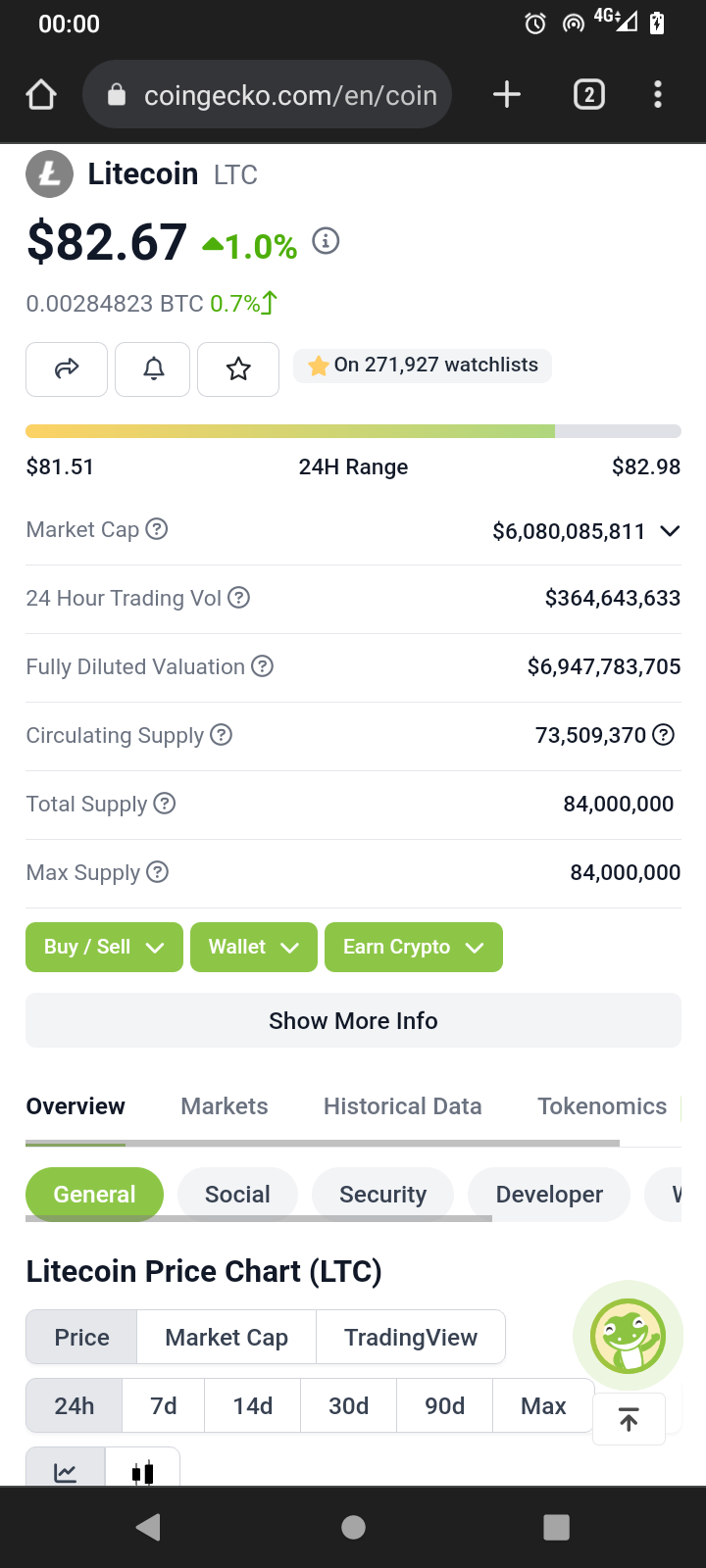Viewport: 706px width, 1568px height.
Task: Tap the $82.98 range high value
Action: click(646, 466)
